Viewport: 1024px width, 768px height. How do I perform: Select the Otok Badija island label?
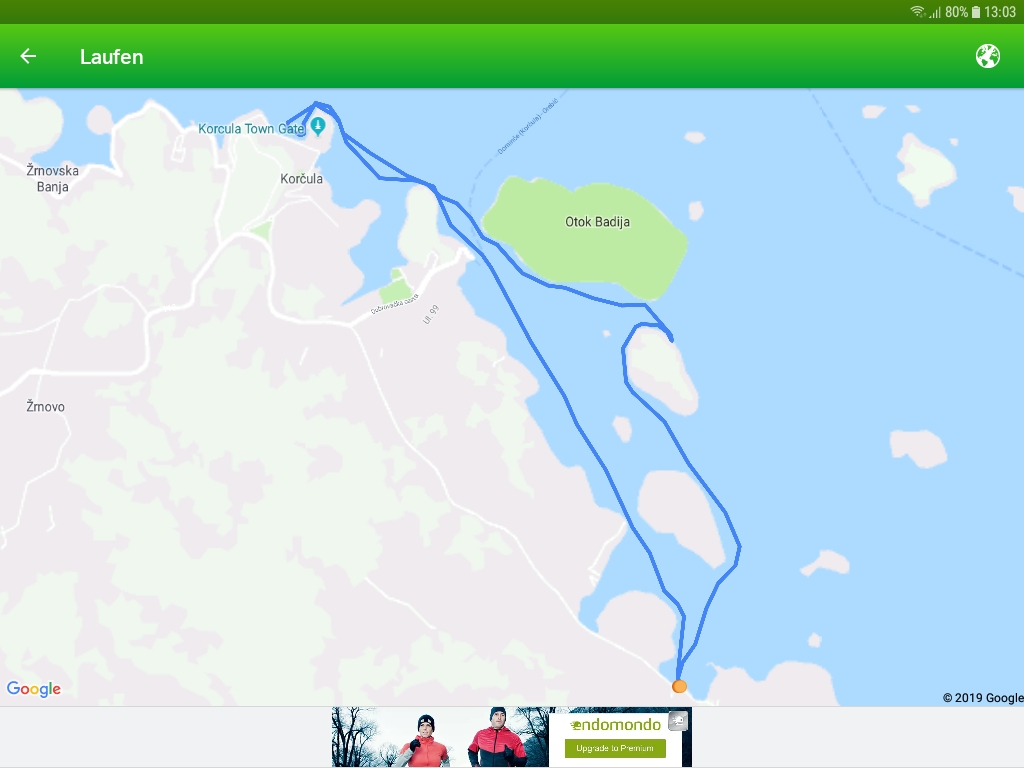click(597, 222)
